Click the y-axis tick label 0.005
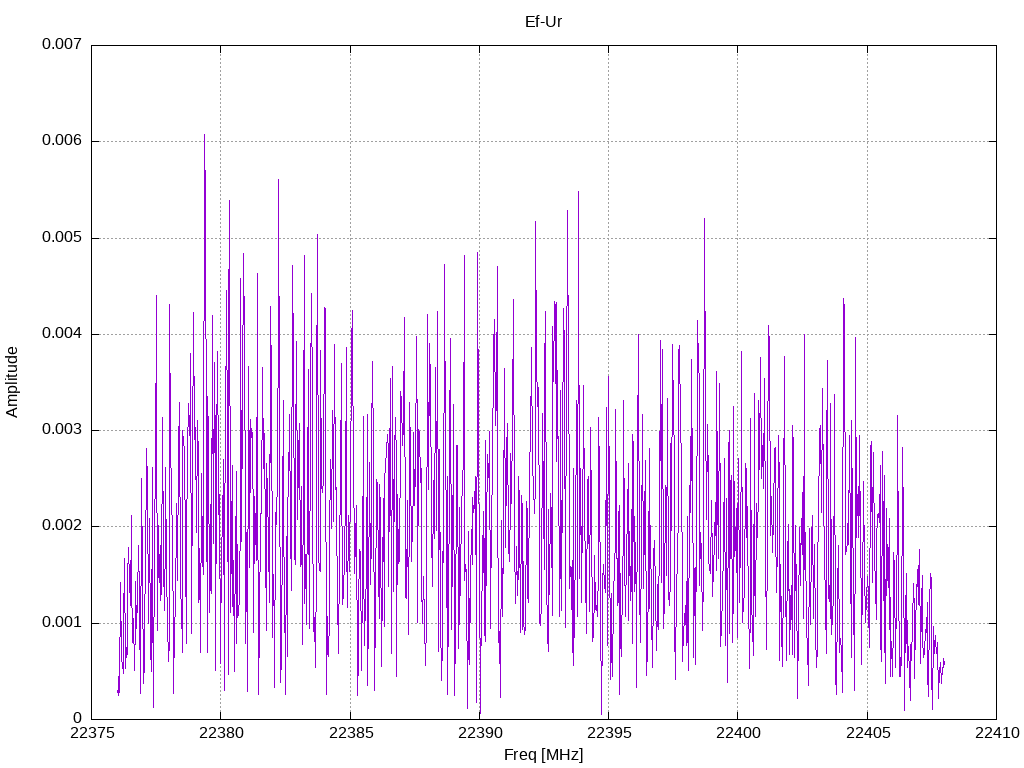The height and width of the screenshot is (768, 1024). pos(62,237)
